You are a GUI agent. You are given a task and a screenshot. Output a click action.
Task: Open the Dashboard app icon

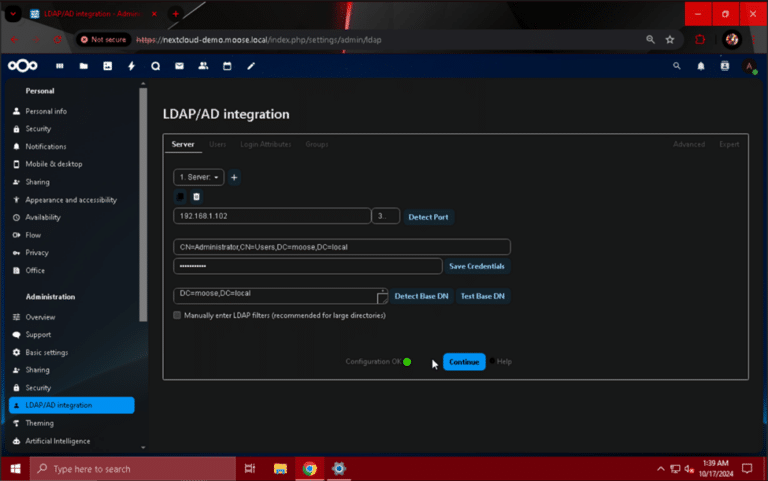tap(60, 66)
